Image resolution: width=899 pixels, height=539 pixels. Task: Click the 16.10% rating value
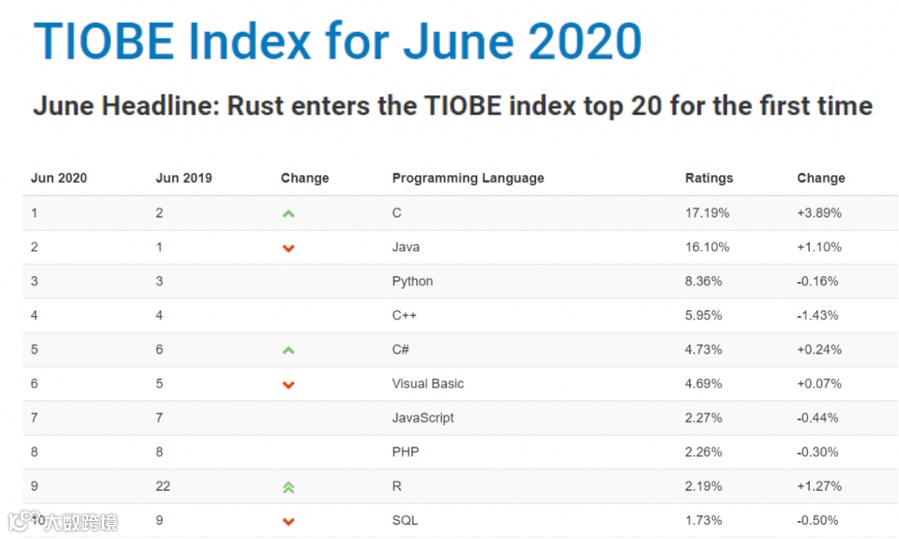pos(707,247)
